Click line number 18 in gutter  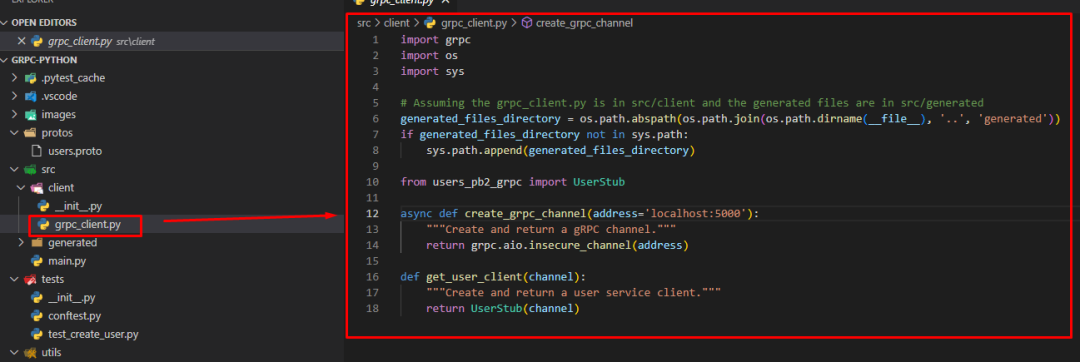(x=372, y=309)
